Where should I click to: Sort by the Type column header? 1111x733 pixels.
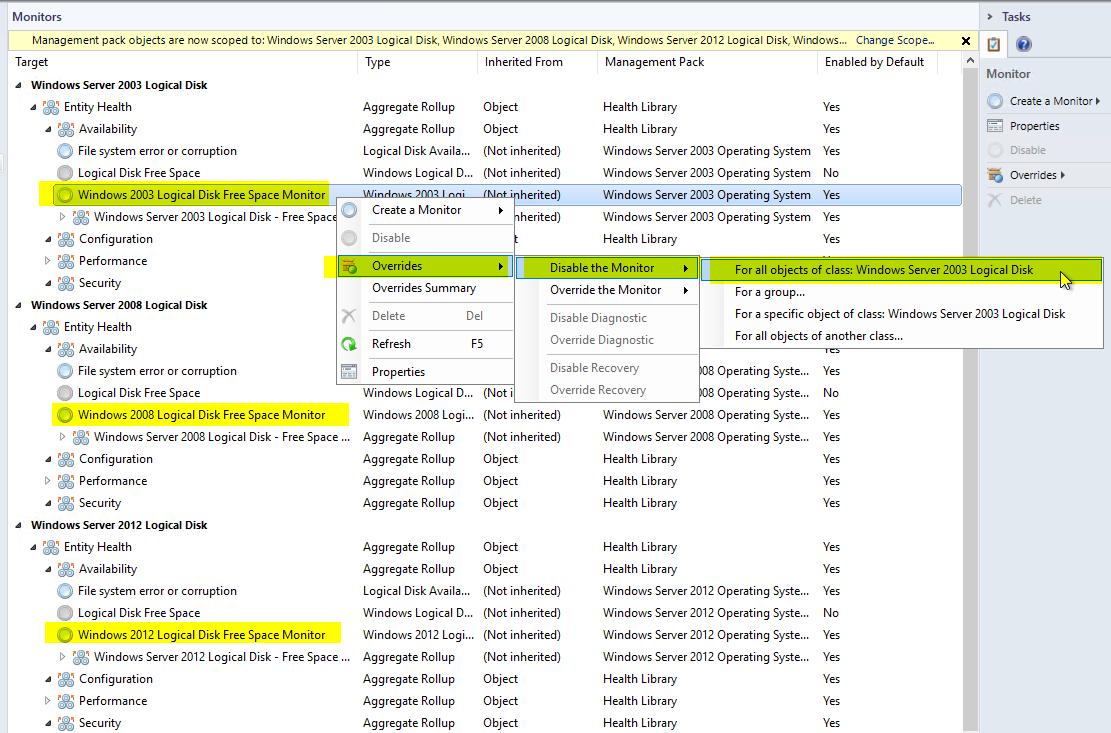(417, 62)
